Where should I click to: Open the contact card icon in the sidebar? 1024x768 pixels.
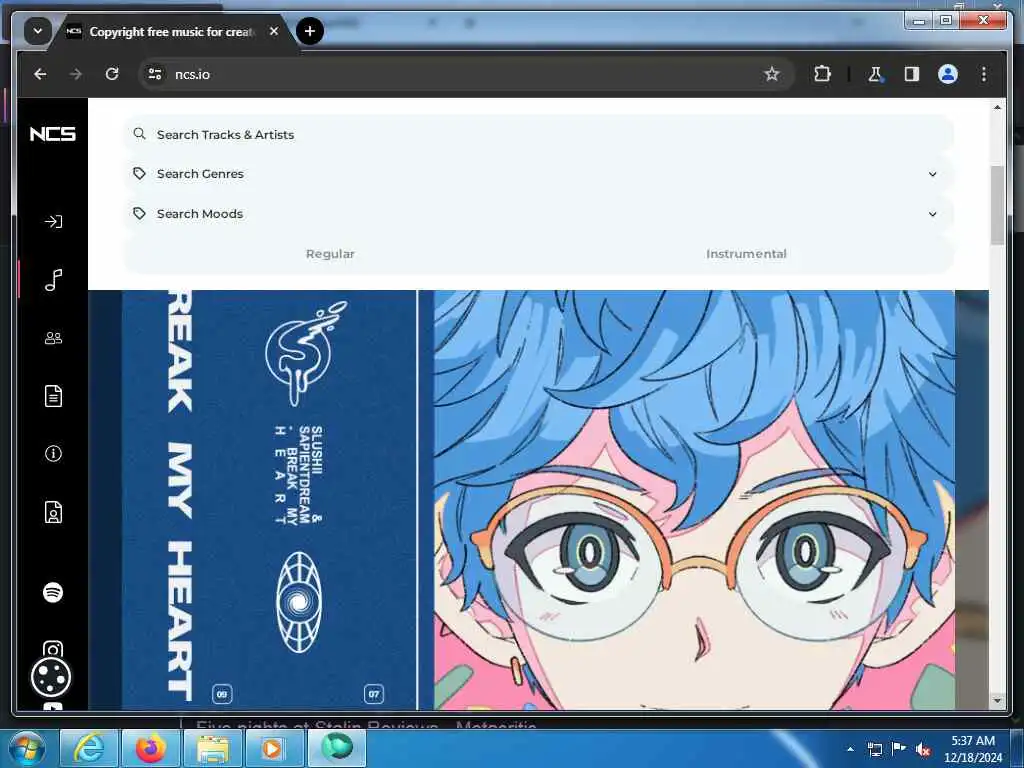tap(53, 512)
